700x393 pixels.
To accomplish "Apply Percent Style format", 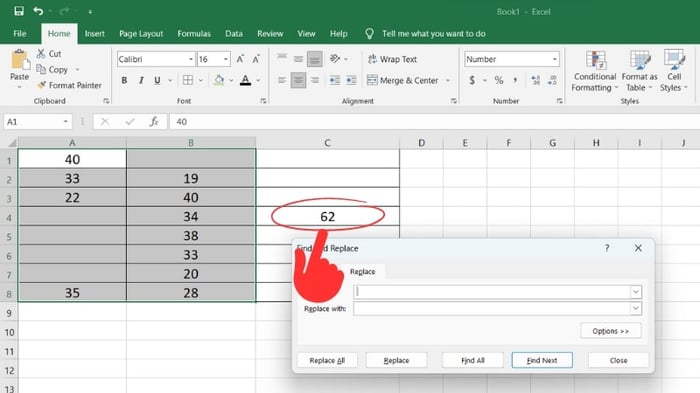I will click(x=499, y=80).
